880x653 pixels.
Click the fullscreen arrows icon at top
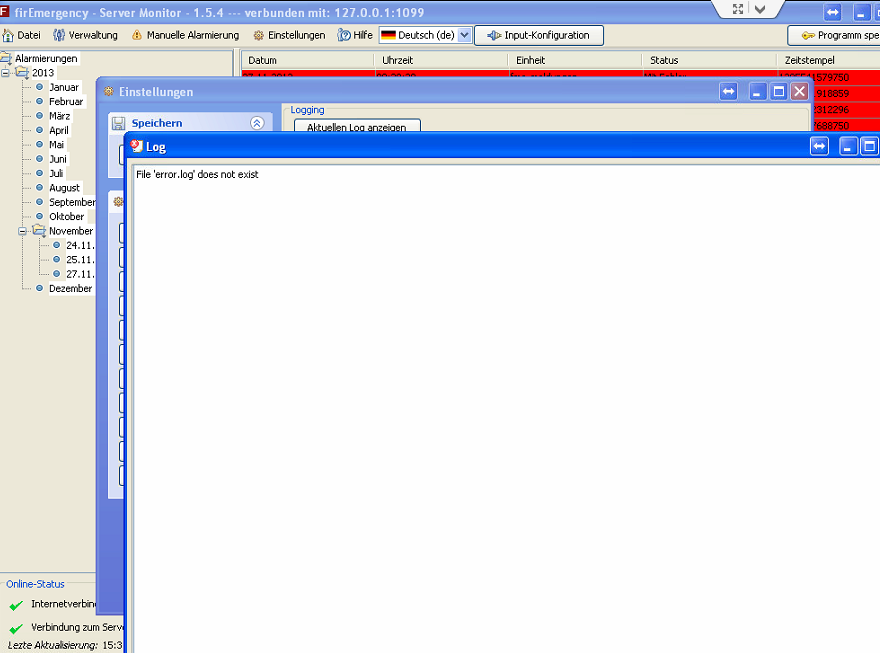(738, 9)
